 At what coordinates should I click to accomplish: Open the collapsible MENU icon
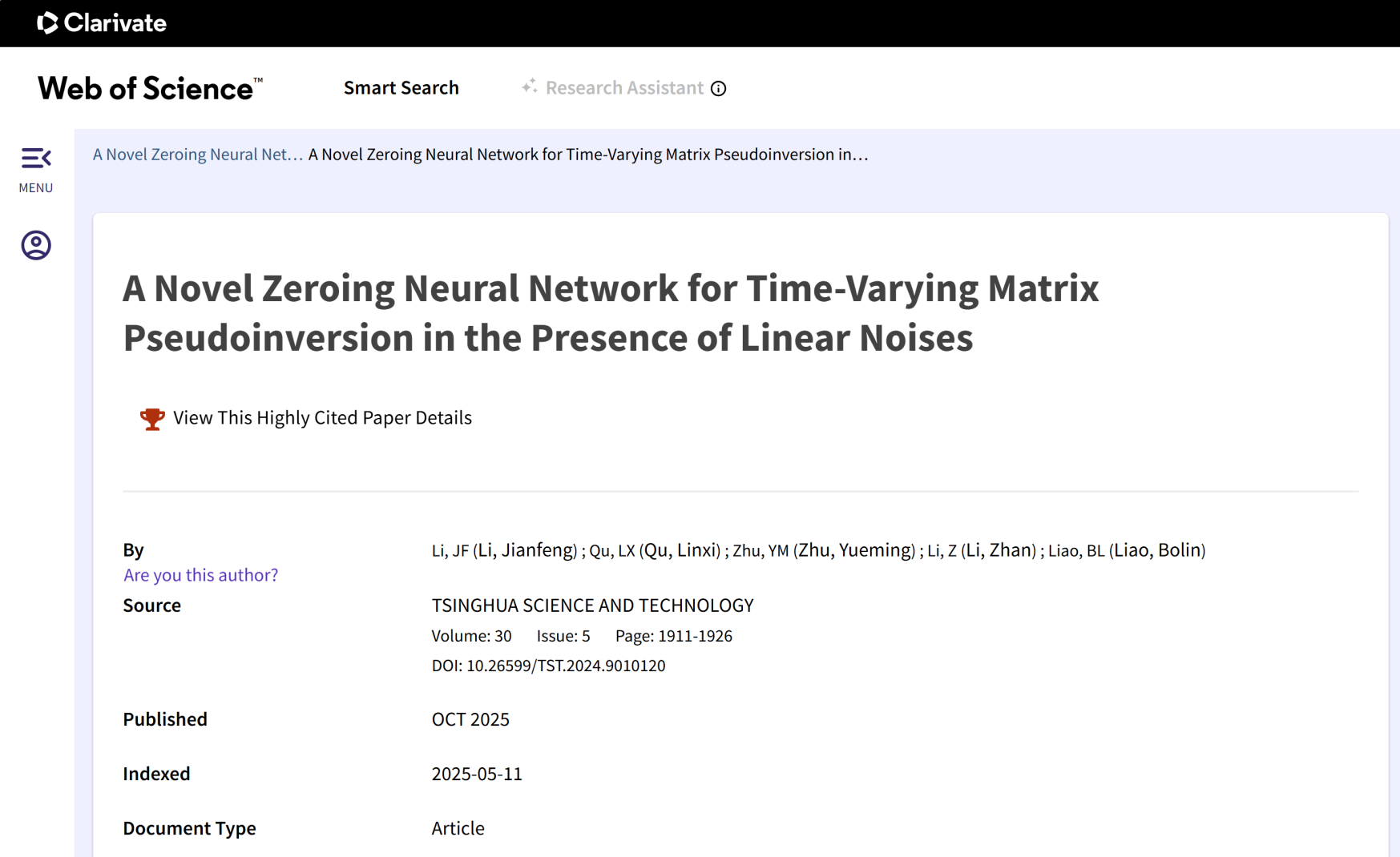[x=36, y=158]
